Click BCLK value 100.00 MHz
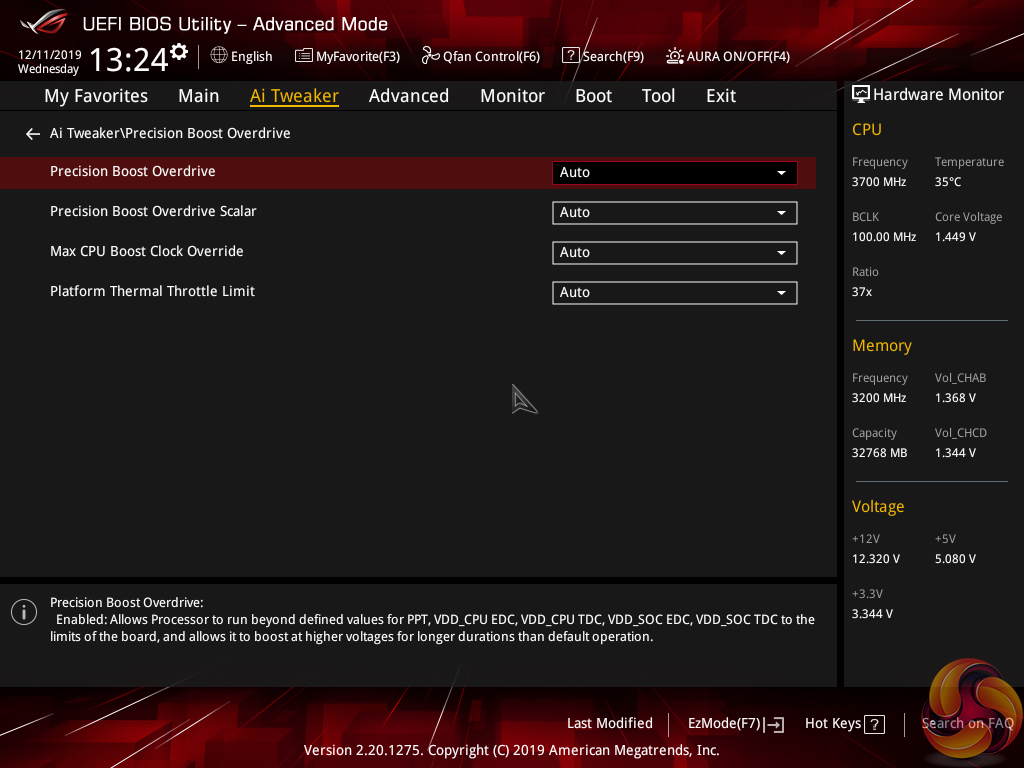 pos(884,237)
